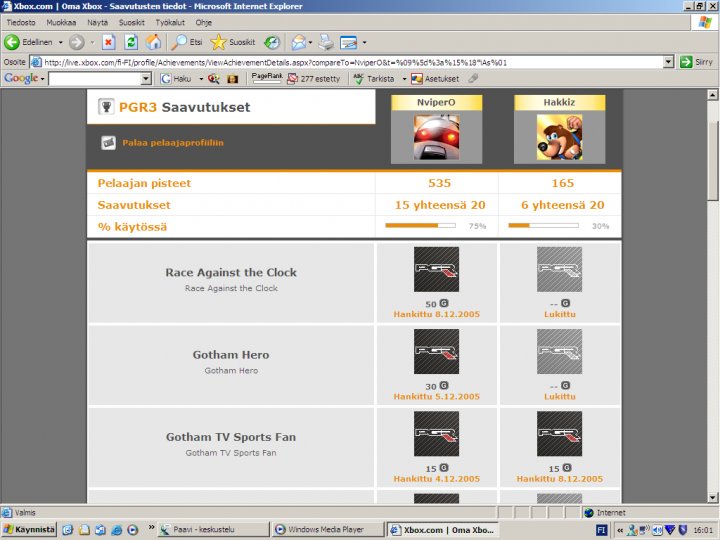Image resolution: width=720 pixels, height=540 pixels.
Task: Expand the quick launch chevron
Action: point(151,527)
